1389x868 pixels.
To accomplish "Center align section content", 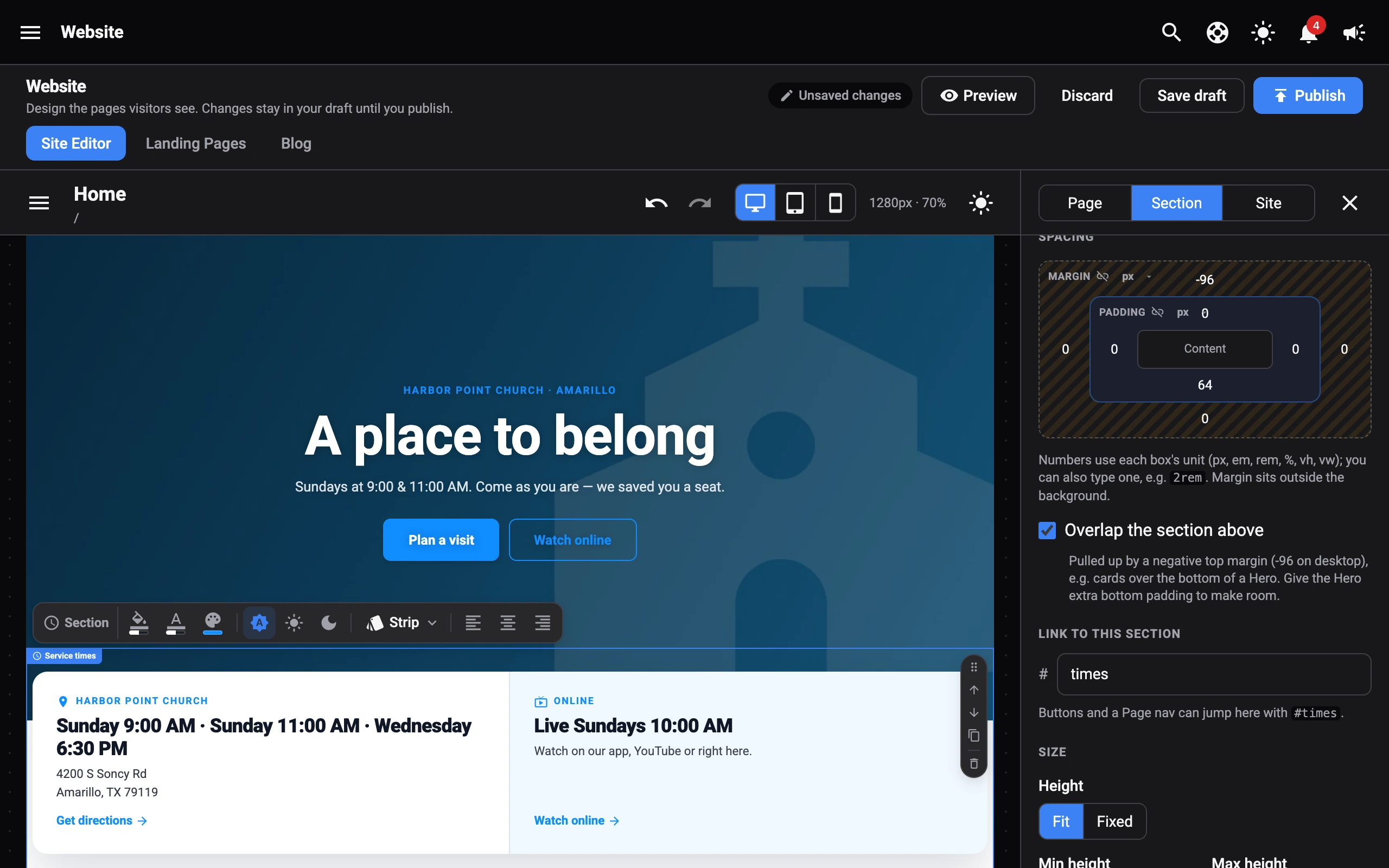I will tap(507, 623).
